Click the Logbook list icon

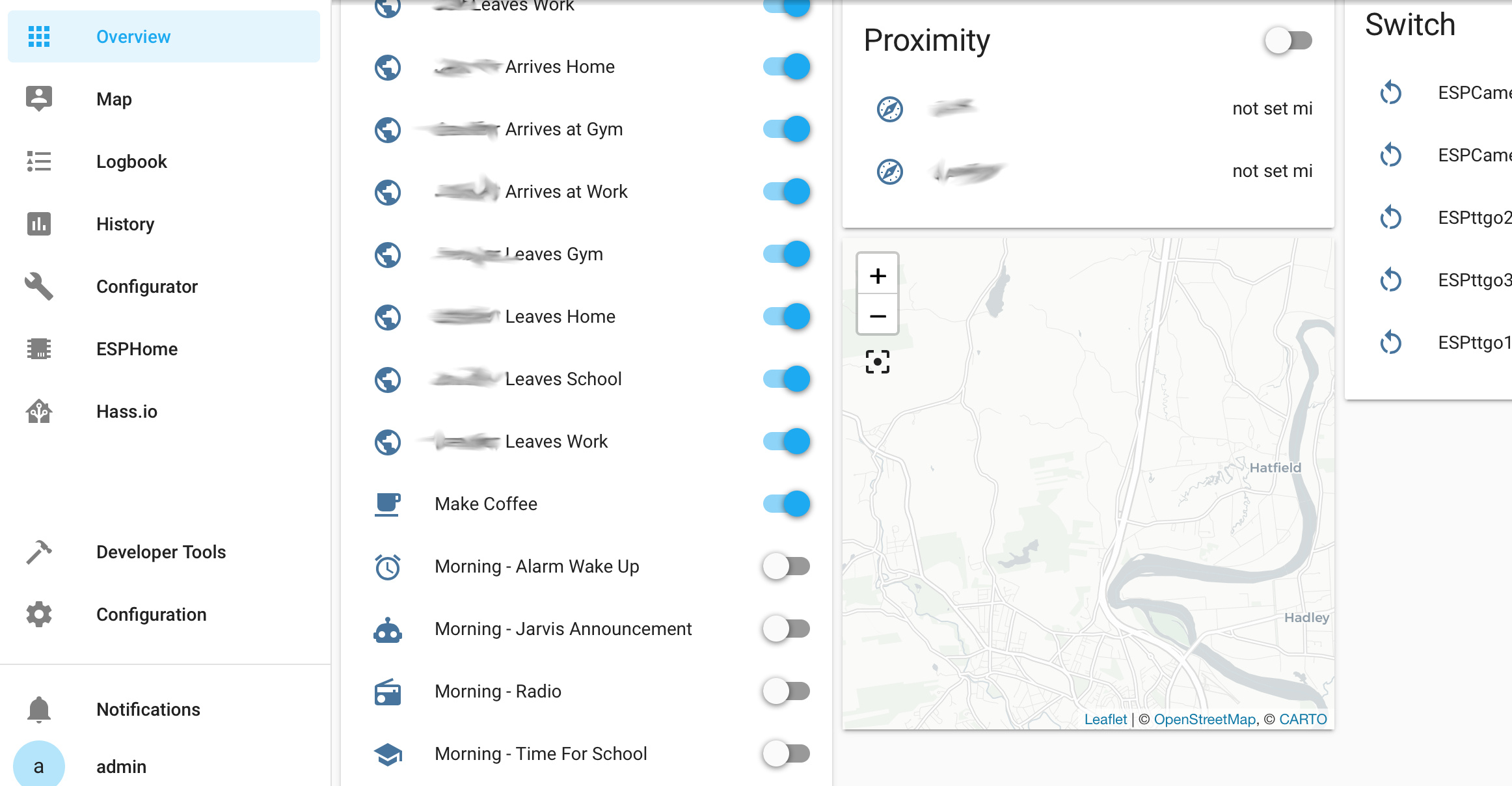coord(40,161)
